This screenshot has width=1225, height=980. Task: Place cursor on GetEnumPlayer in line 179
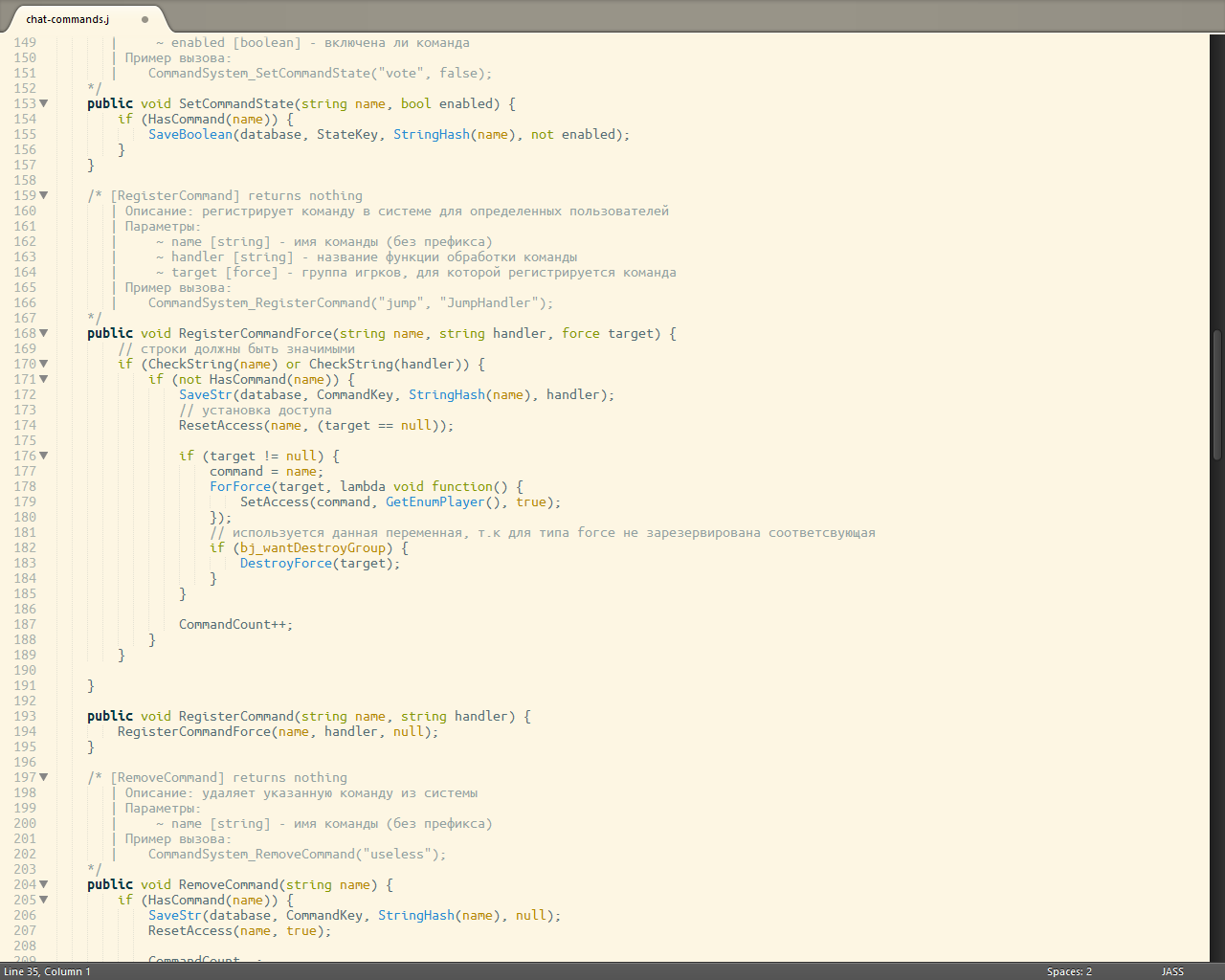click(434, 501)
